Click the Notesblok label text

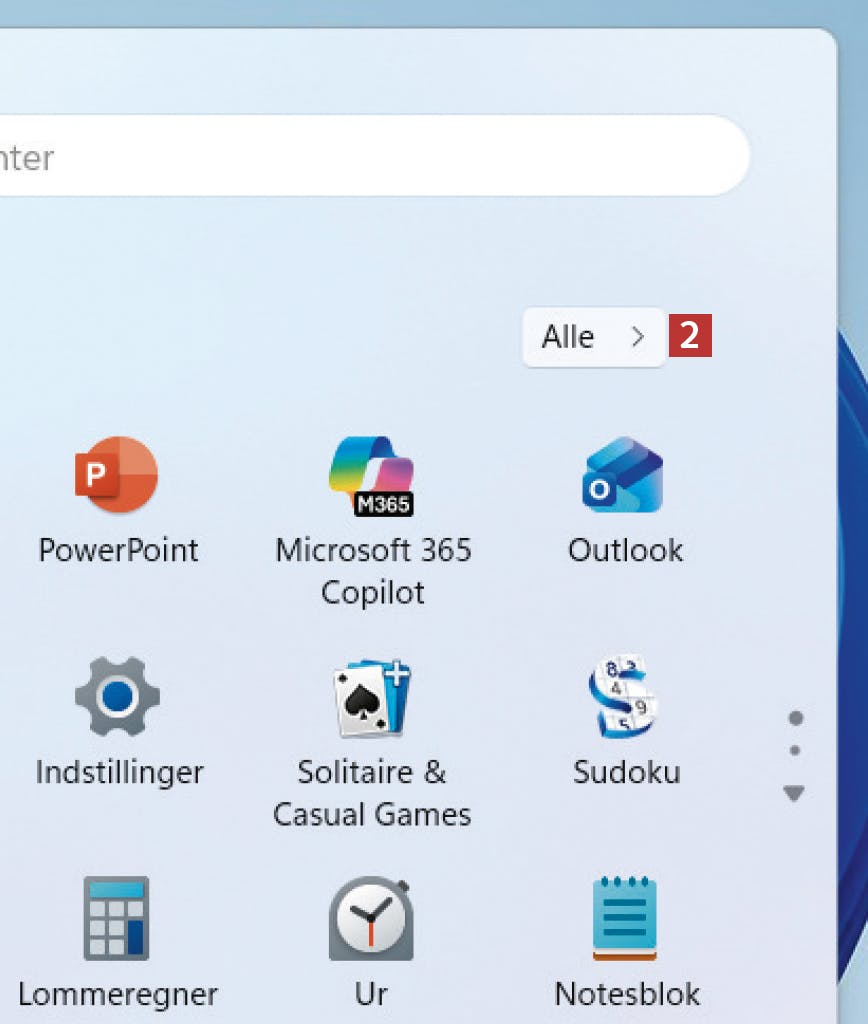627,994
